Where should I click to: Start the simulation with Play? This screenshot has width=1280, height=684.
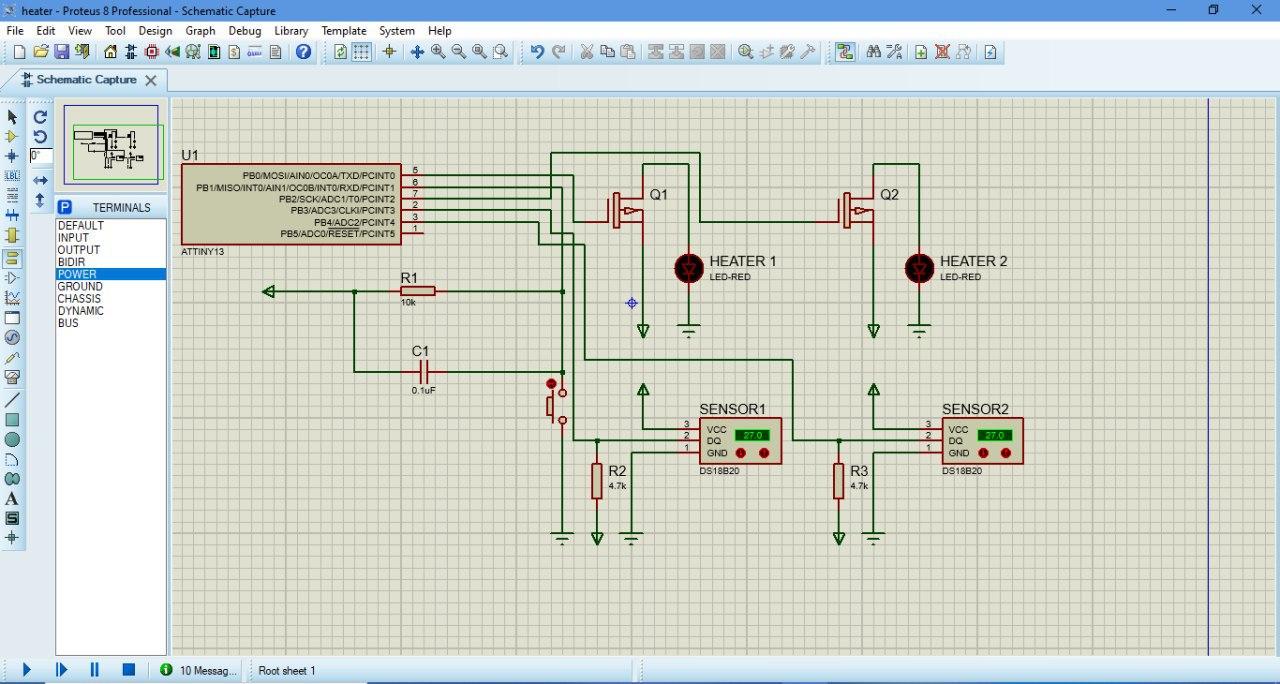tap(27, 670)
